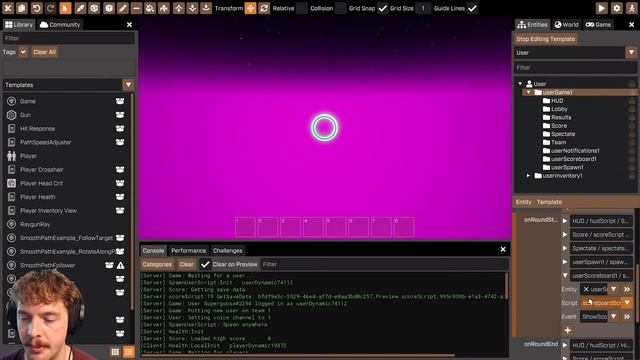
Task: Open console Categories button
Action: tap(157, 264)
